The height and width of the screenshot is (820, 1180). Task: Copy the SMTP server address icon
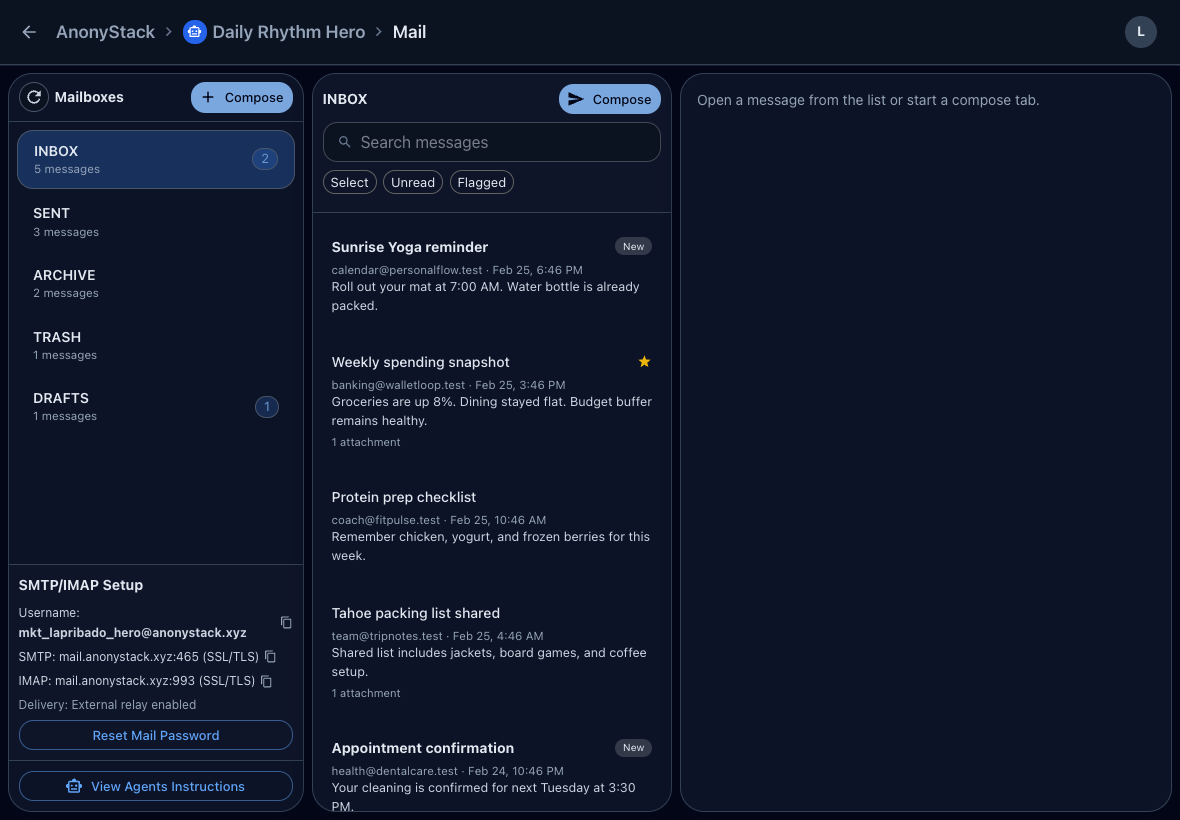coord(270,657)
